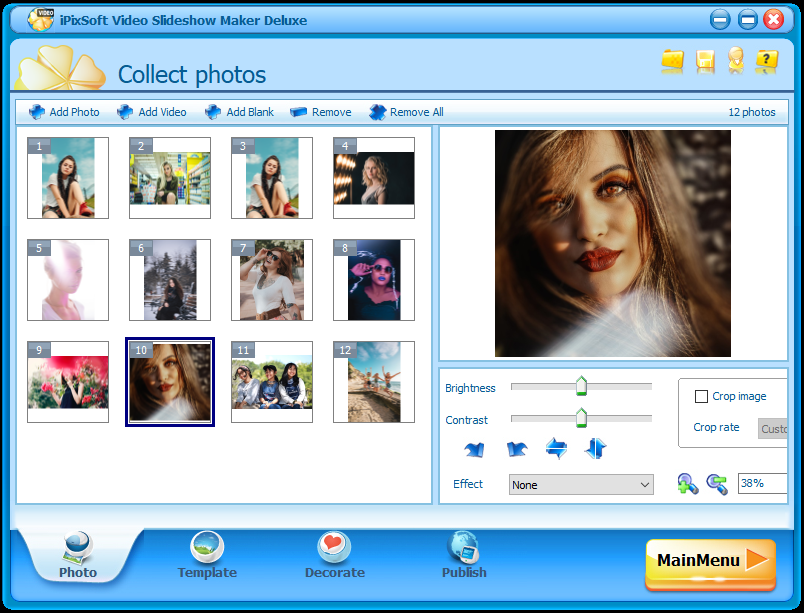The image size is (804, 613).
Task: Click the '12 photos' count text
Action: [752, 112]
